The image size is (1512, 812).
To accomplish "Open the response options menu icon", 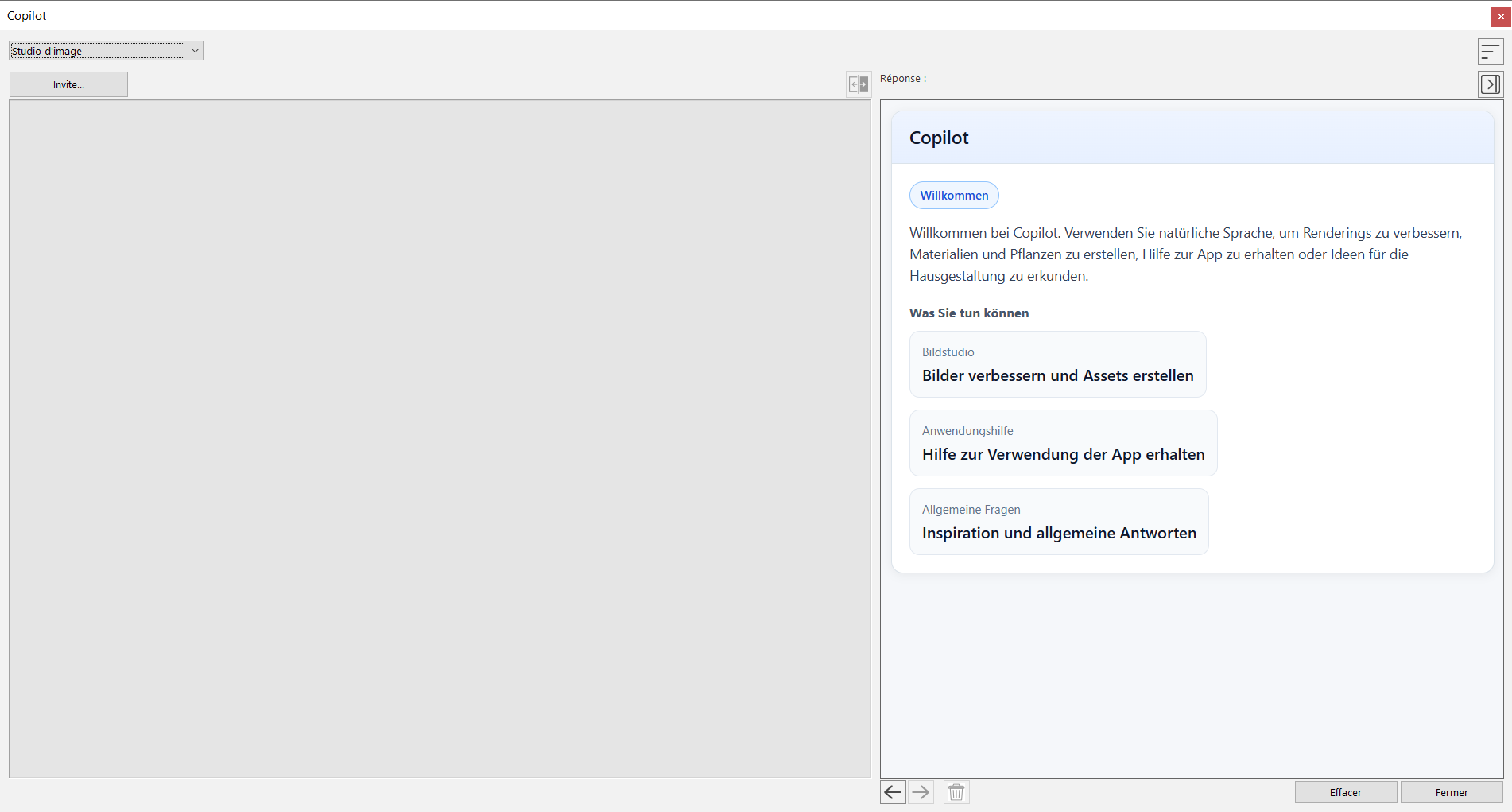I will click(x=1491, y=52).
